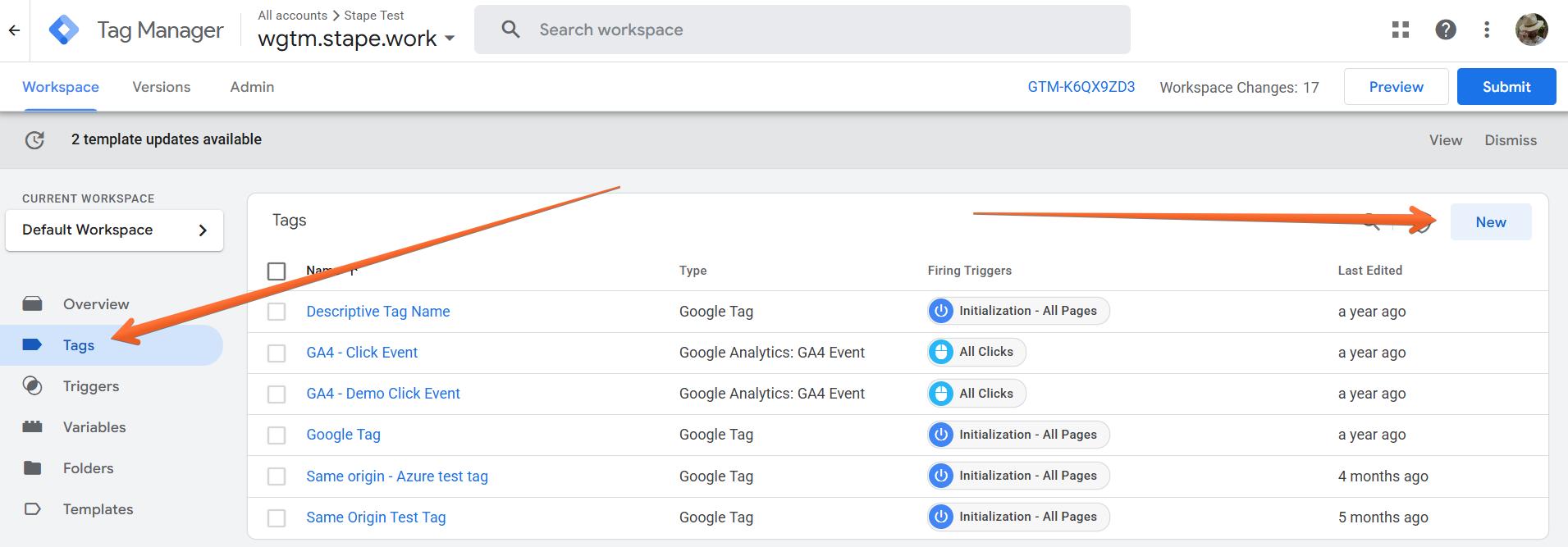
Task: Check the GA4 - Demo Click Event checkbox
Action: [277, 394]
